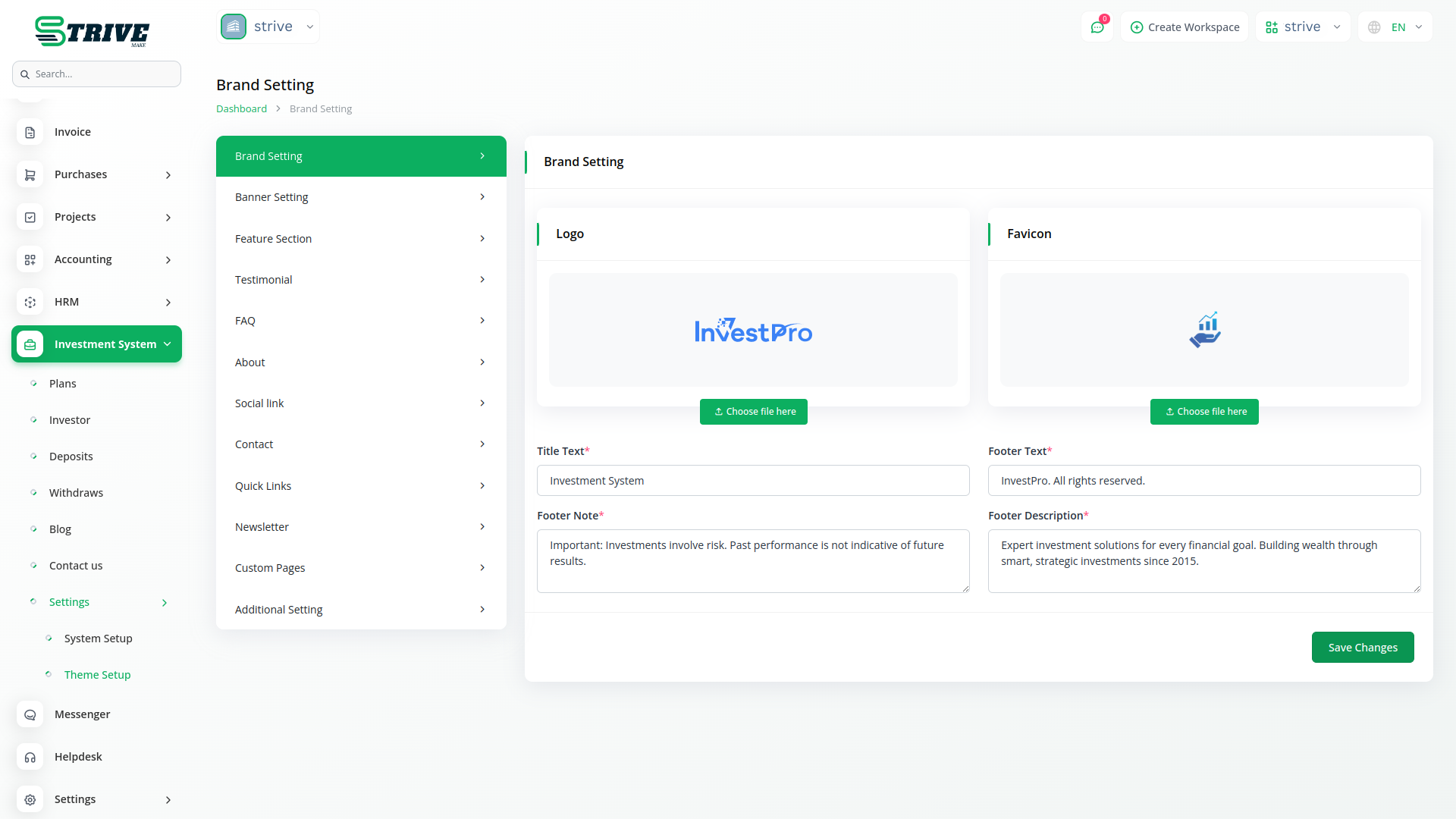Select Theme Setup in sidebar
Viewport: 1456px width, 819px height.
(x=97, y=675)
